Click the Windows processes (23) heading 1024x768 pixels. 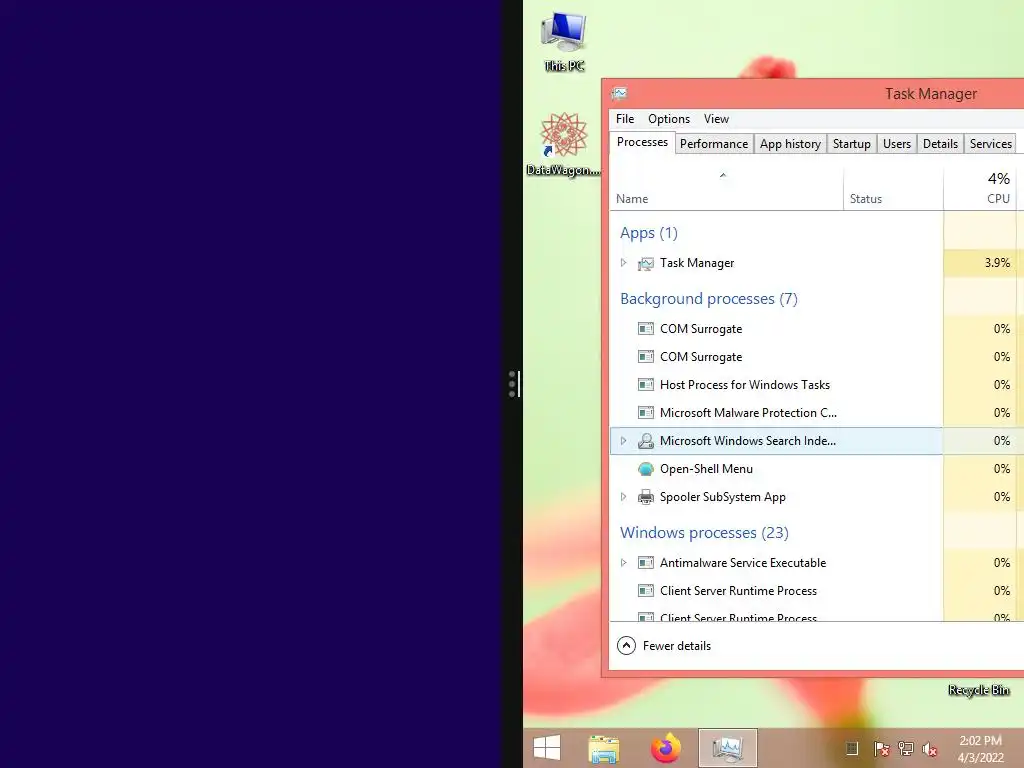pyautogui.click(x=704, y=533)
